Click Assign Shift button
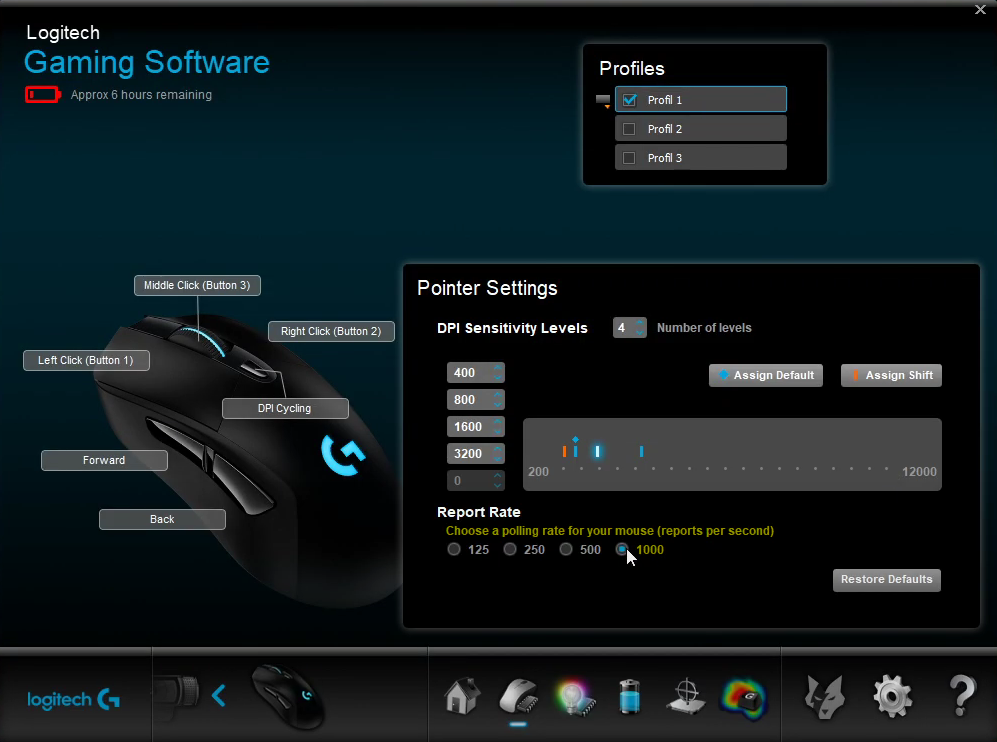 [x=891, y=375]
